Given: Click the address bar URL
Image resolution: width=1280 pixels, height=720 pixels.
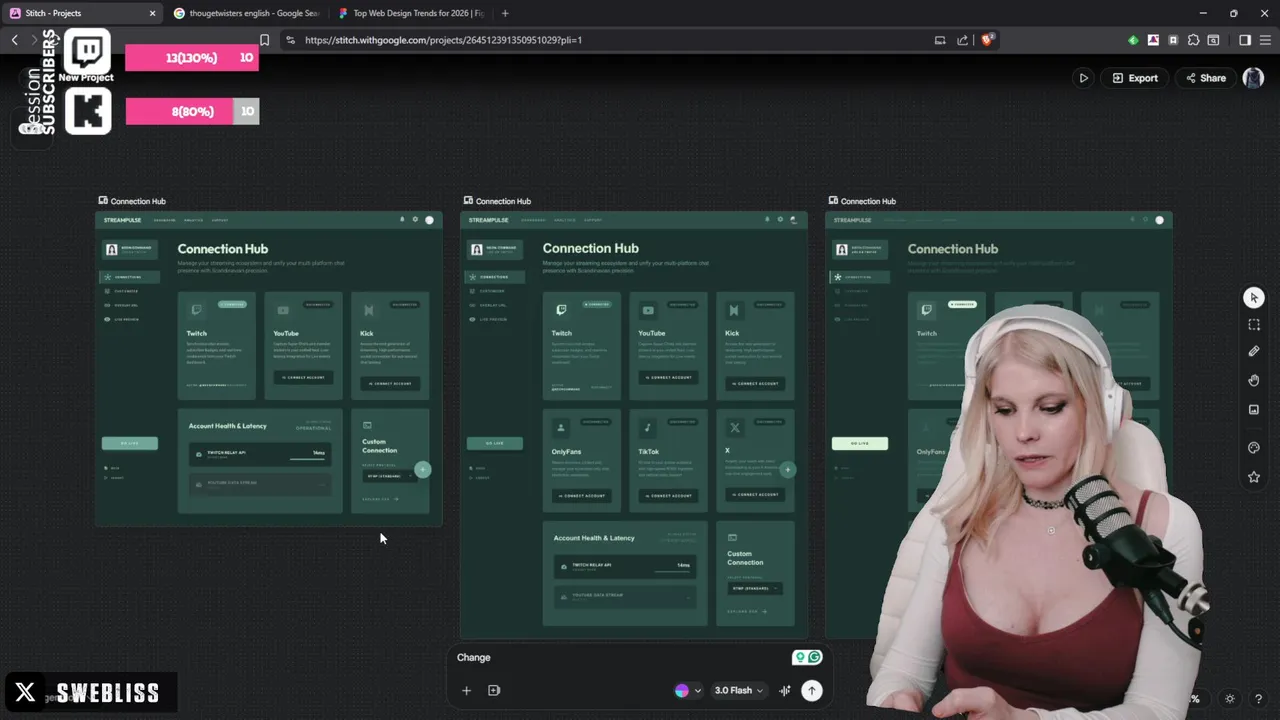Looking at the screenshot, I should click(443, 40).
